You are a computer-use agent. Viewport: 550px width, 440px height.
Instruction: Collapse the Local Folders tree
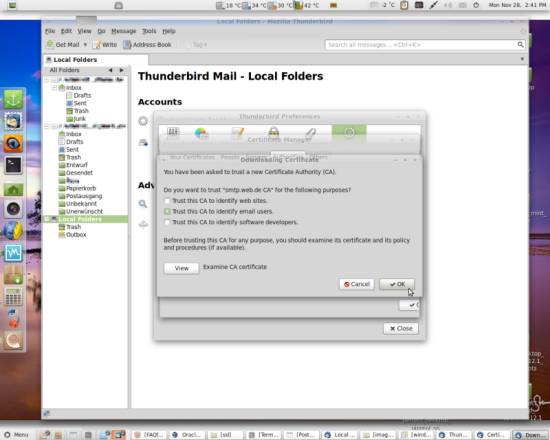(47, 219)
